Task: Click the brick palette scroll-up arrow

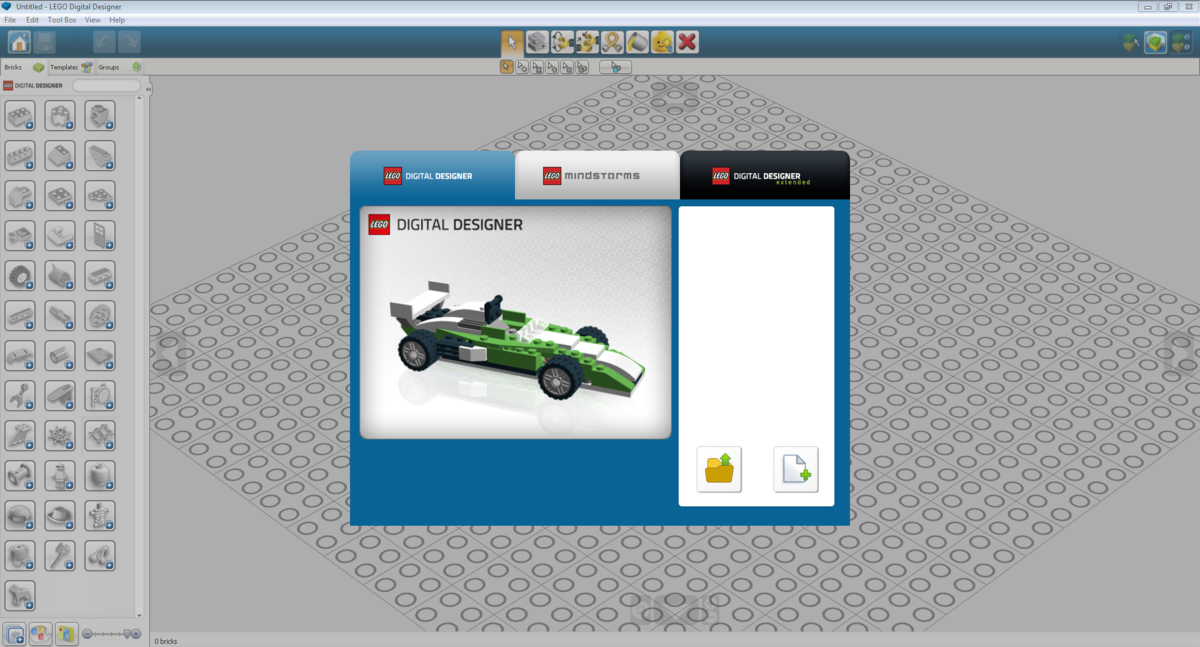Action: (x=140, y=99)
